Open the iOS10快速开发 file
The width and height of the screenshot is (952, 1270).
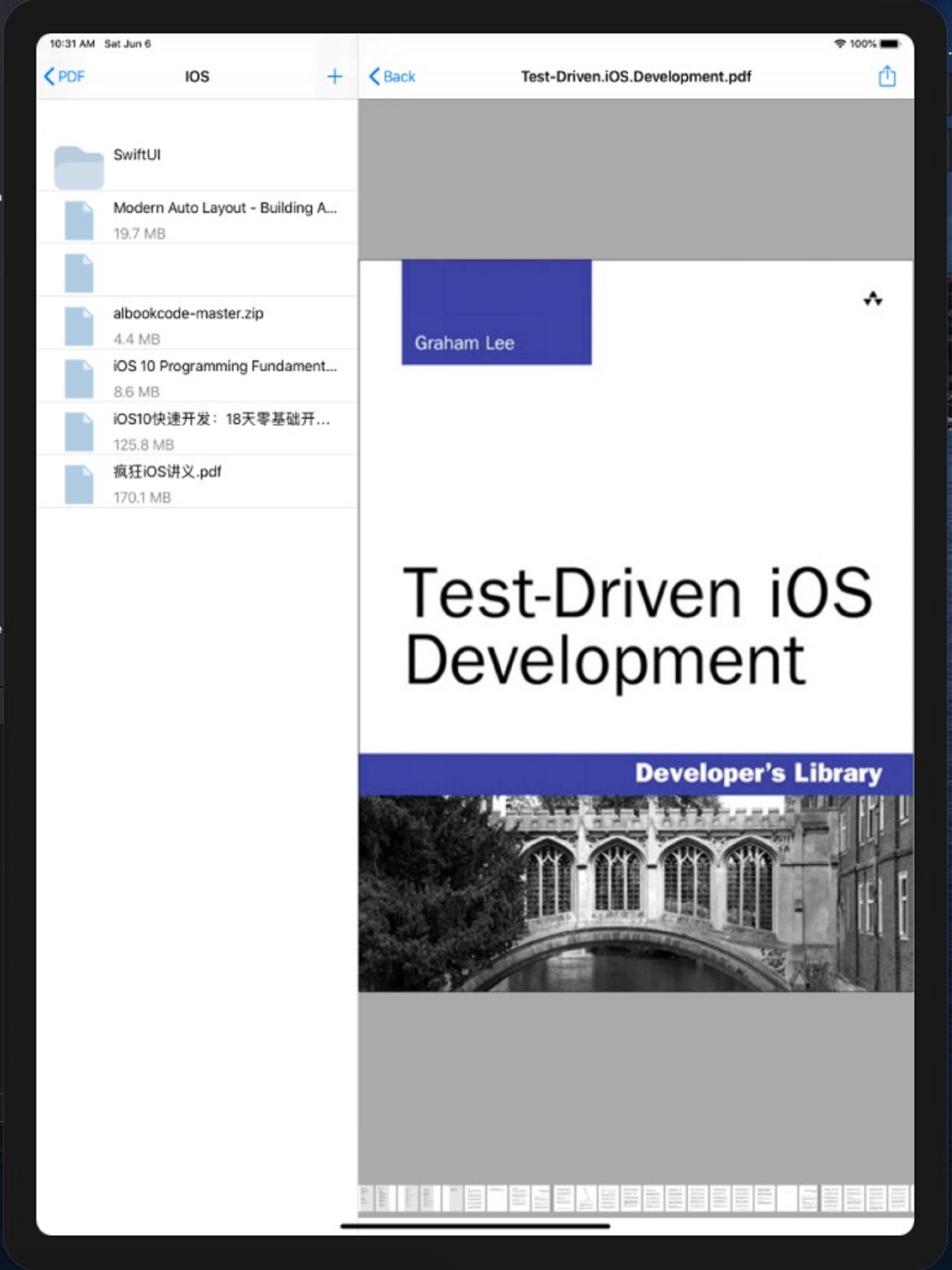coord(221,419)
